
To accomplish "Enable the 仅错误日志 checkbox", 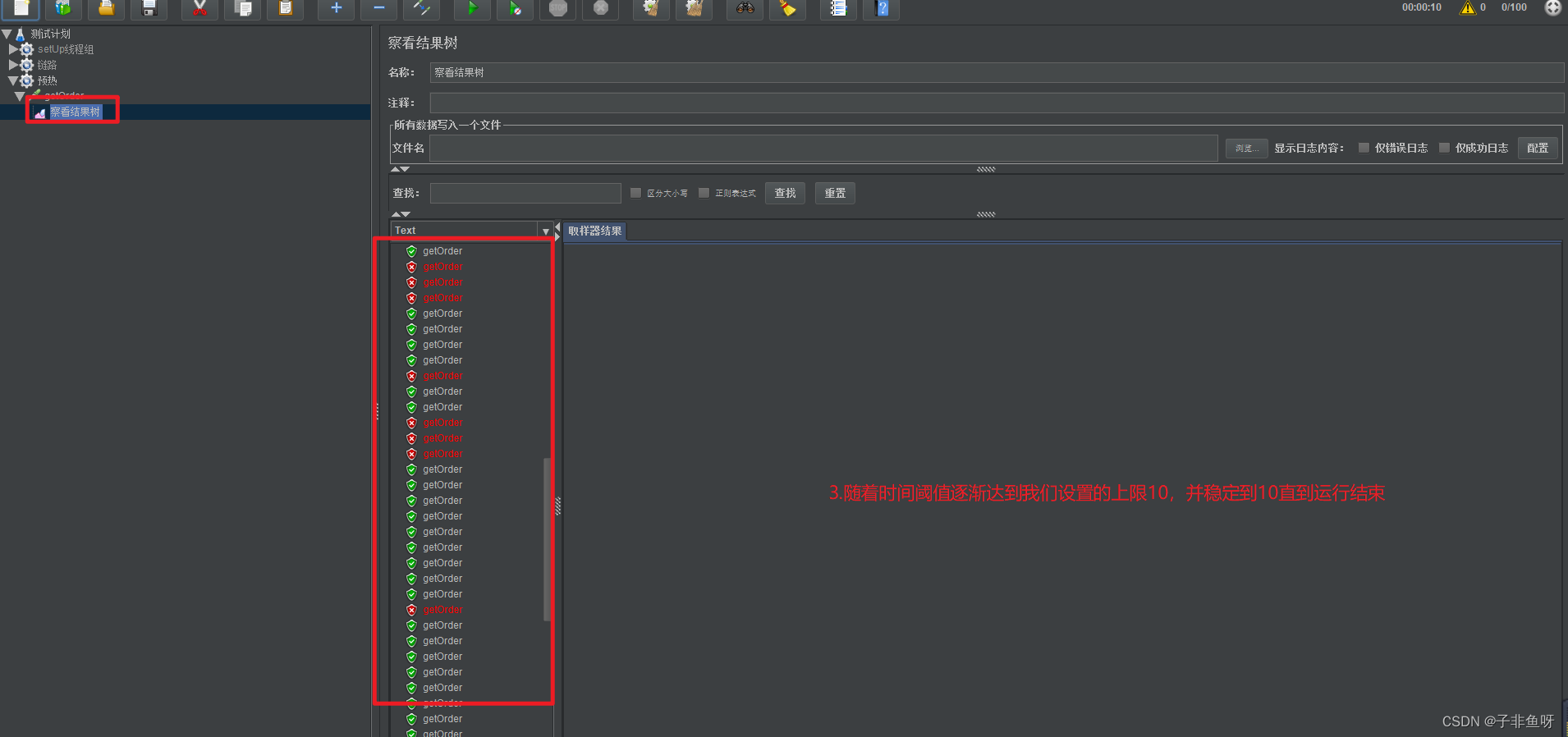I will [x=1364, y=148].
